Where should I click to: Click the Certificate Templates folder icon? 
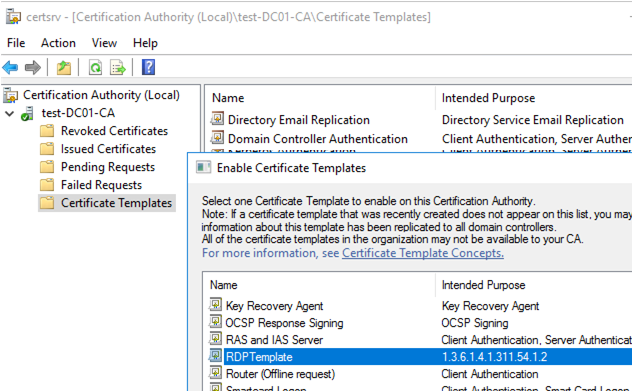tap(47, 203)
